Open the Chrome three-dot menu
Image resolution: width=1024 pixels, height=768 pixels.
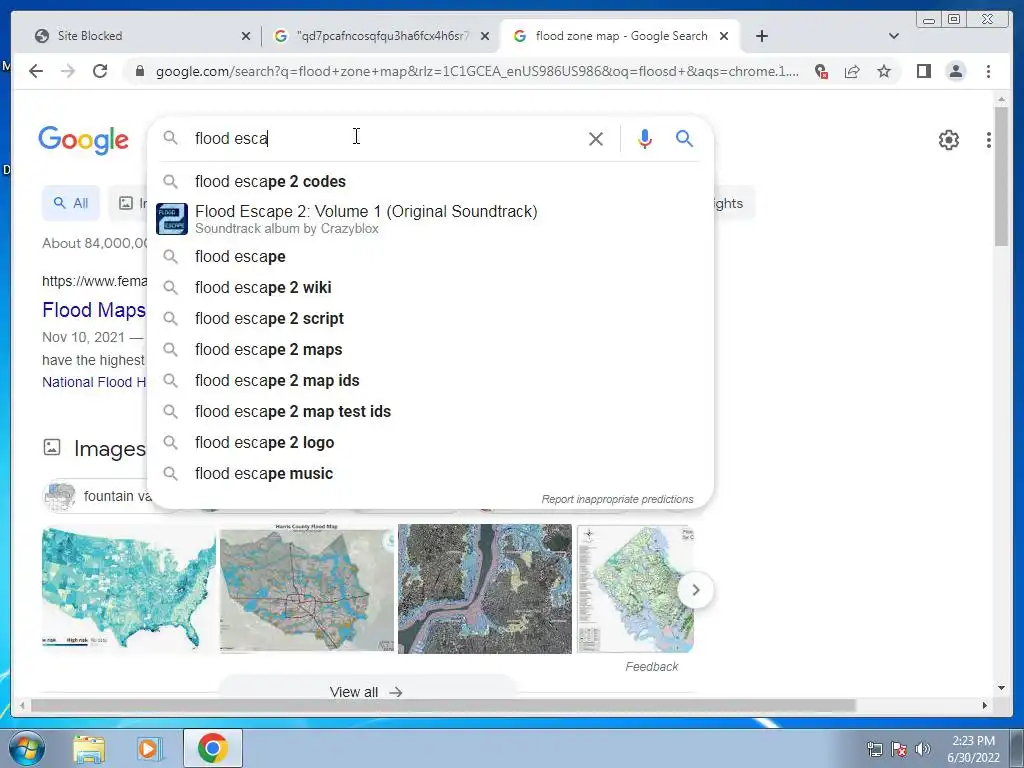click(988, 71)
